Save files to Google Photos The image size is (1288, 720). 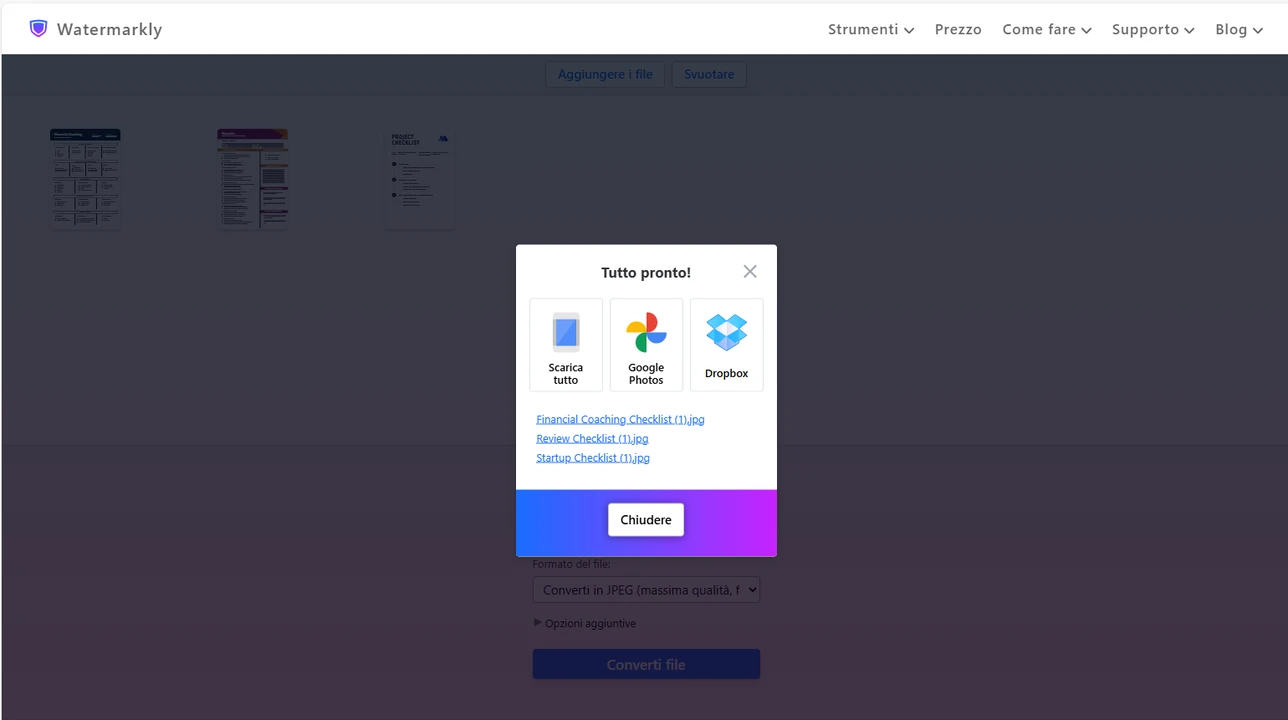point(646,345)
